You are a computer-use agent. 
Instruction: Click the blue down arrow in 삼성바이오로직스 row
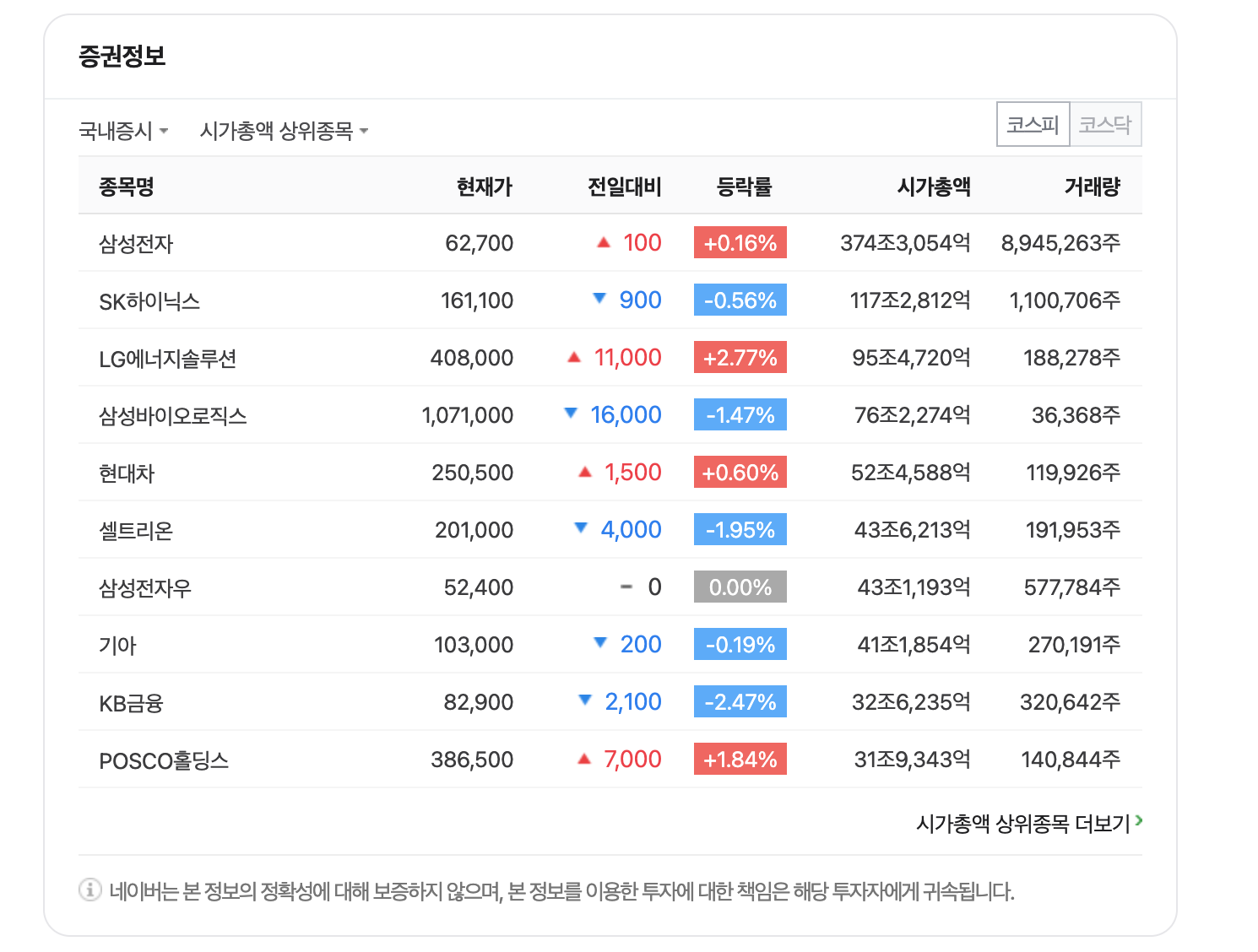[x=571, y=413]
